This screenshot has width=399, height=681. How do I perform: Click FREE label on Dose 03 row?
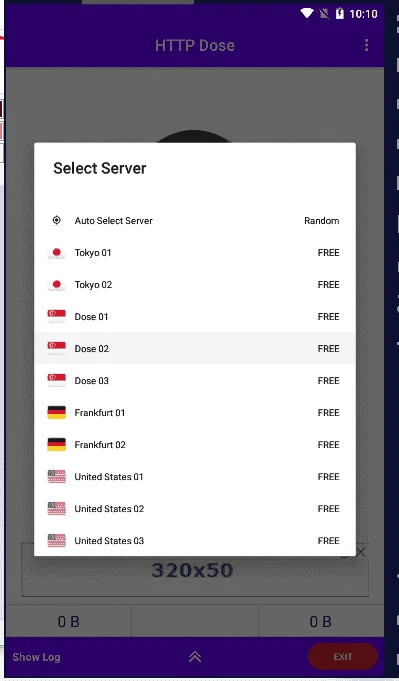(x=329, y=381)
